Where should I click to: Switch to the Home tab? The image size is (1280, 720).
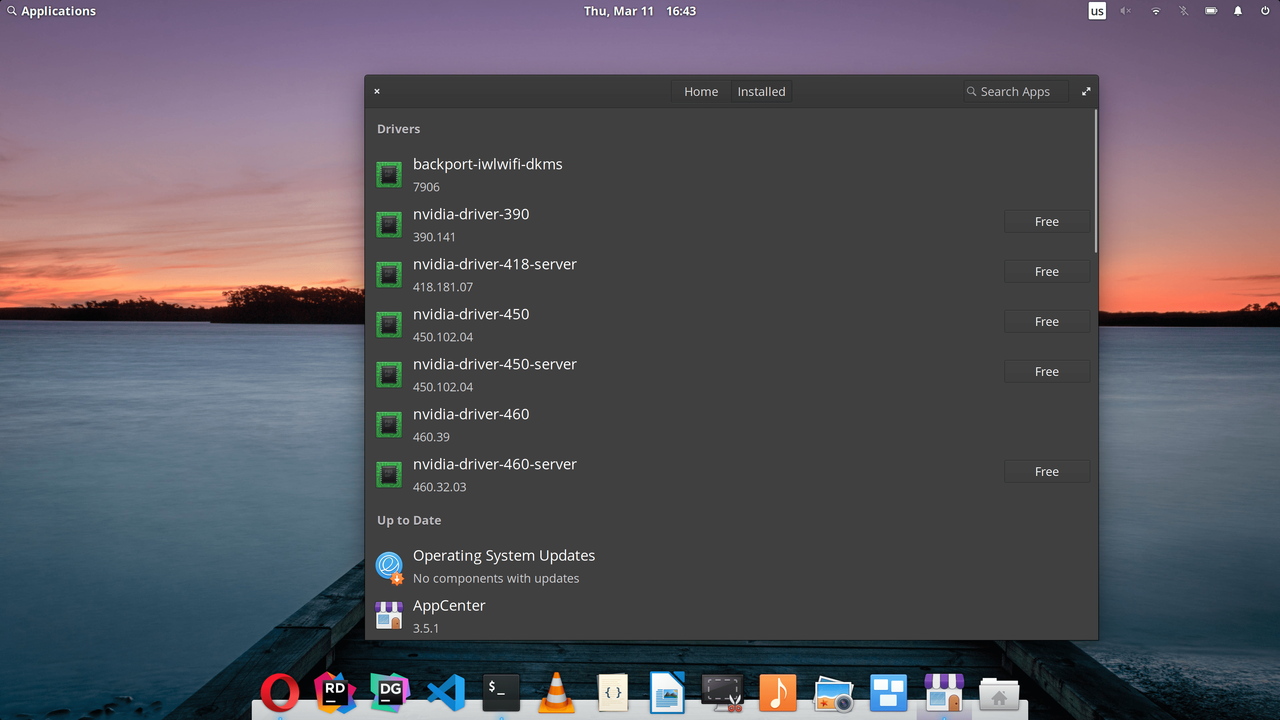(701, 91)
